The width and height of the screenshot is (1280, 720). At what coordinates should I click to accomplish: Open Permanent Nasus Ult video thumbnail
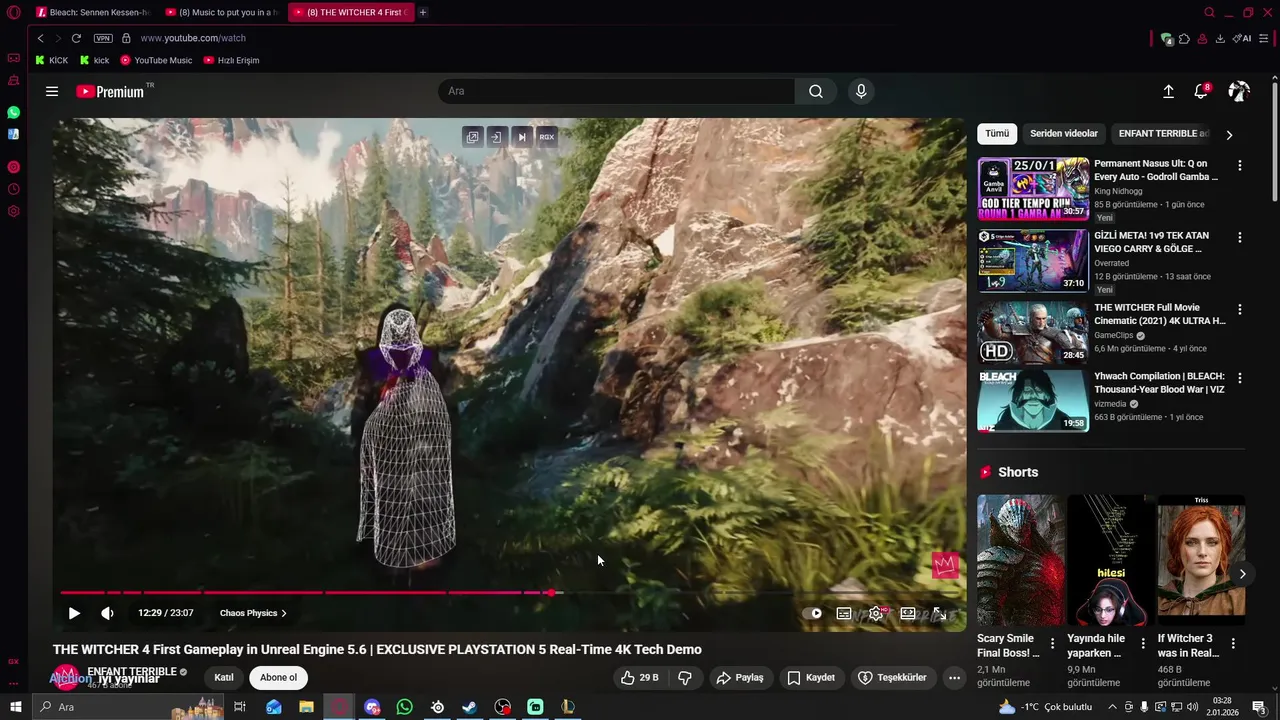1033,189
